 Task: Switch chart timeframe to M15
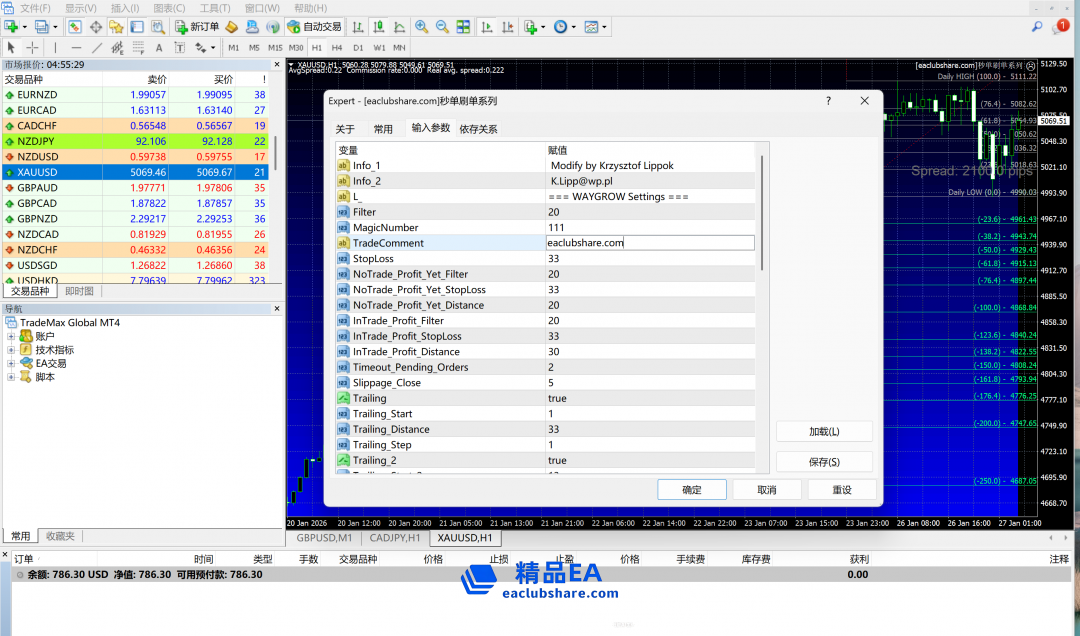pos(275,48)
